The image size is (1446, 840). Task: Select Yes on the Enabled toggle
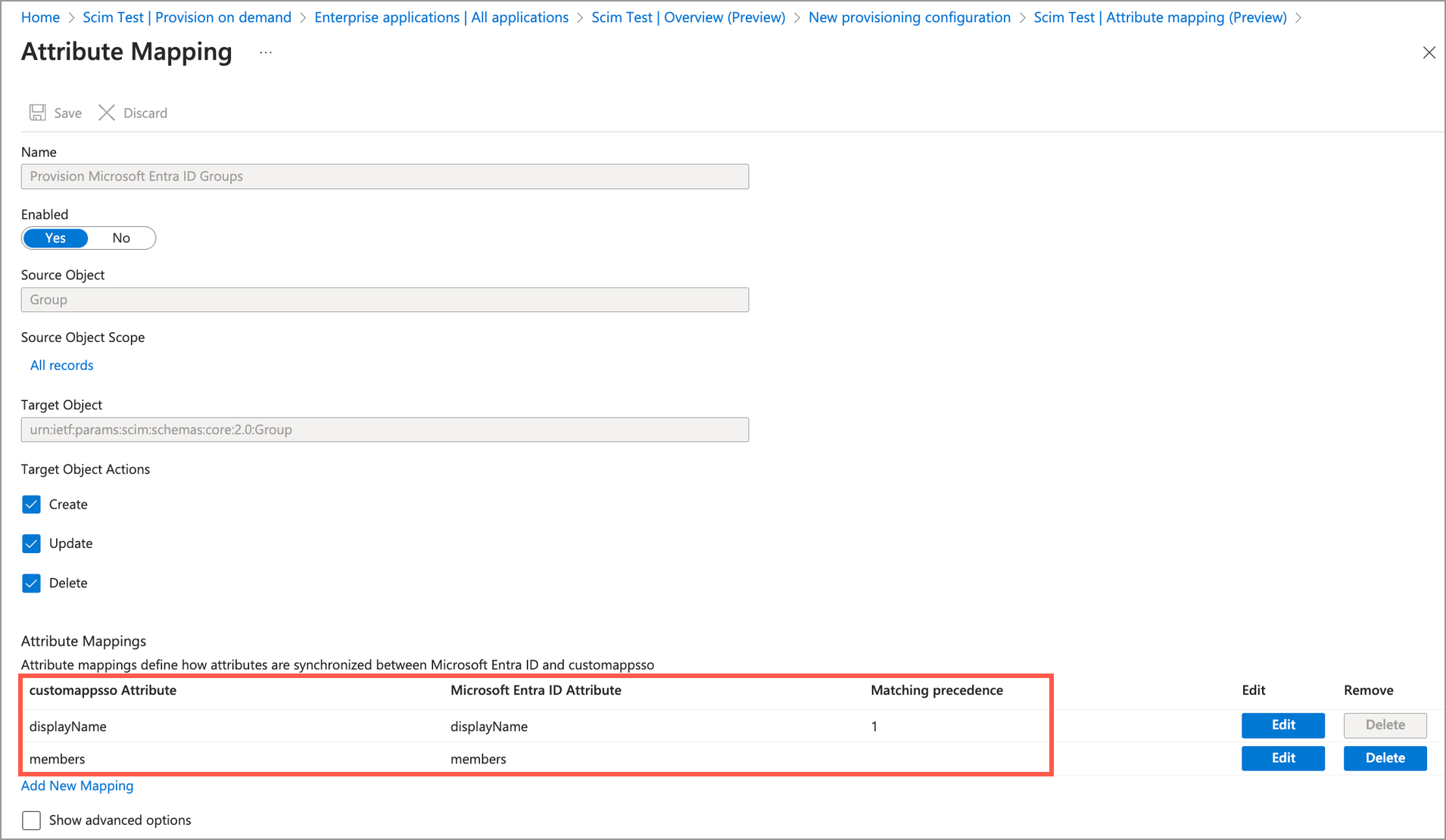tap(55, 238)
